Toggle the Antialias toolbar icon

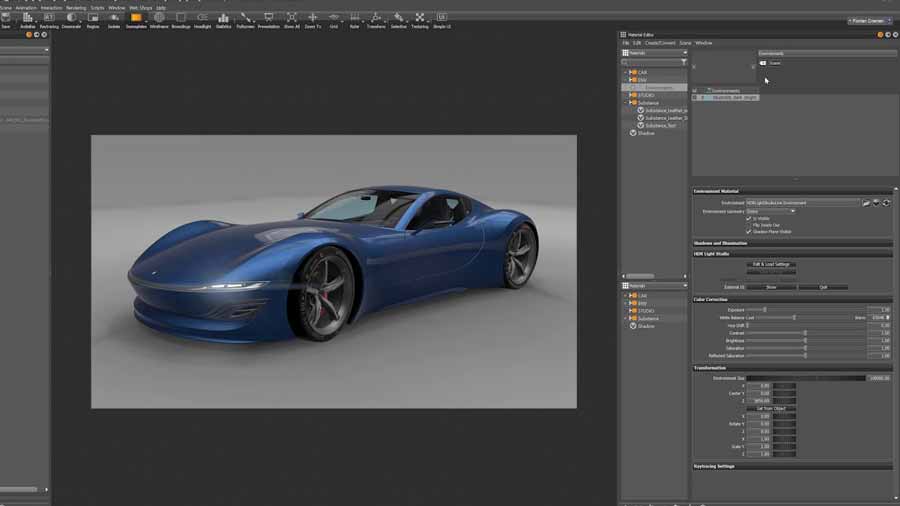(28, 19)
